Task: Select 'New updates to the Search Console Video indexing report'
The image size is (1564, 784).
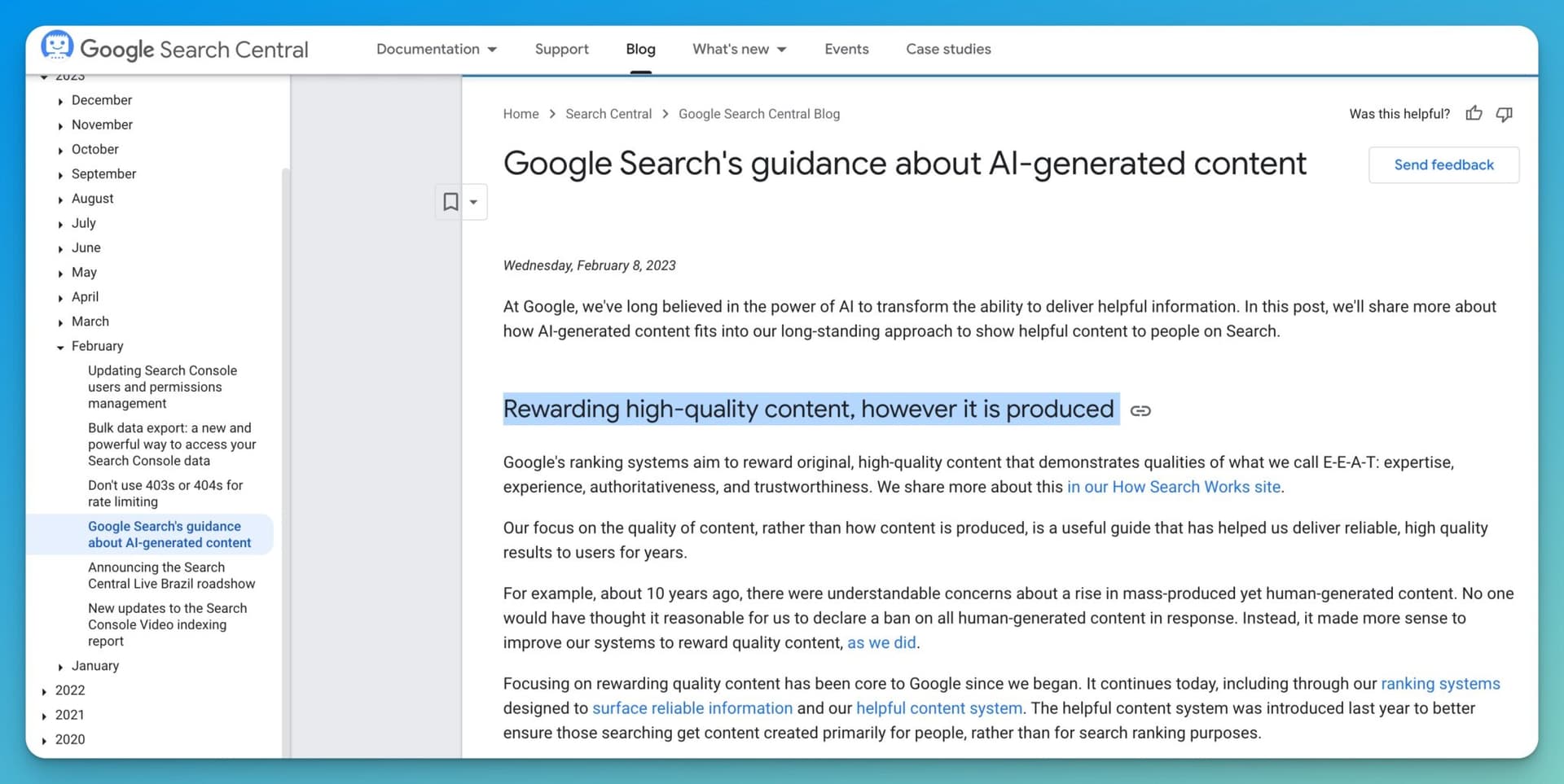Action: coord(167,624)
